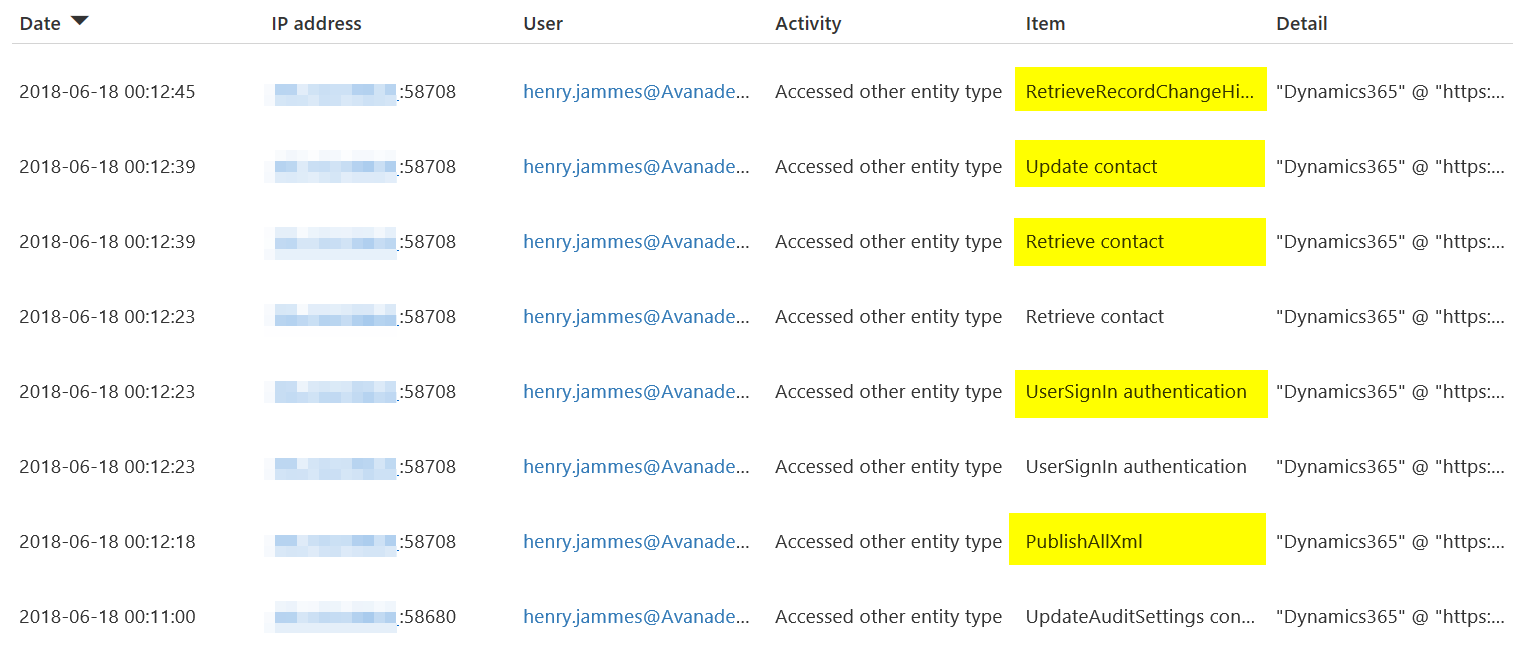Sort by the IP address column header
Viewport: 1513px width, 649px height.
[x=316, y=23]
